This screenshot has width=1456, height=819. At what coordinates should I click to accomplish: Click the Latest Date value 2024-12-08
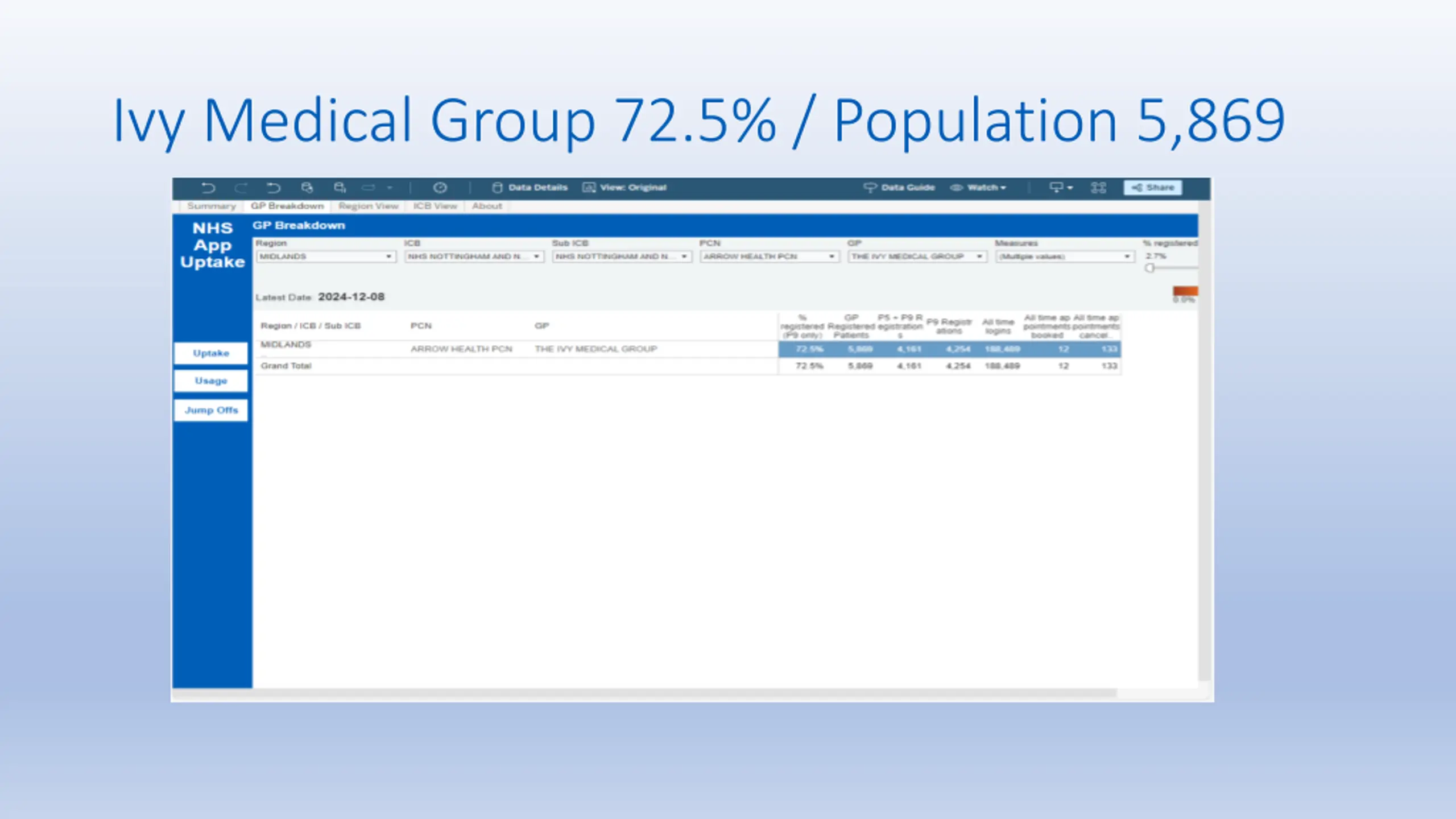point(351,297)
